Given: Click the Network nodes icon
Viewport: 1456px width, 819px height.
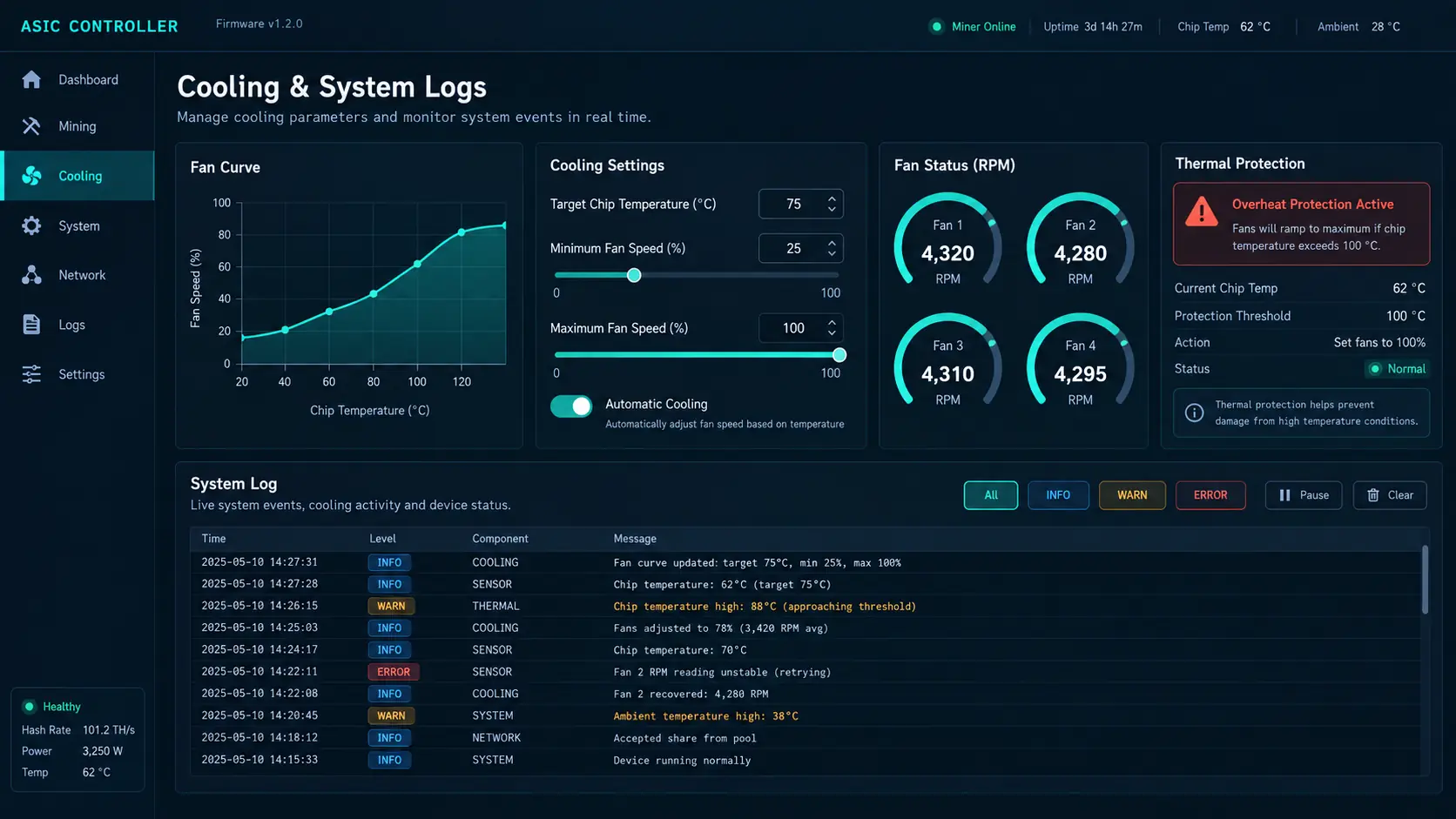Looking at the screenshot, I should (x=31, y=275).
